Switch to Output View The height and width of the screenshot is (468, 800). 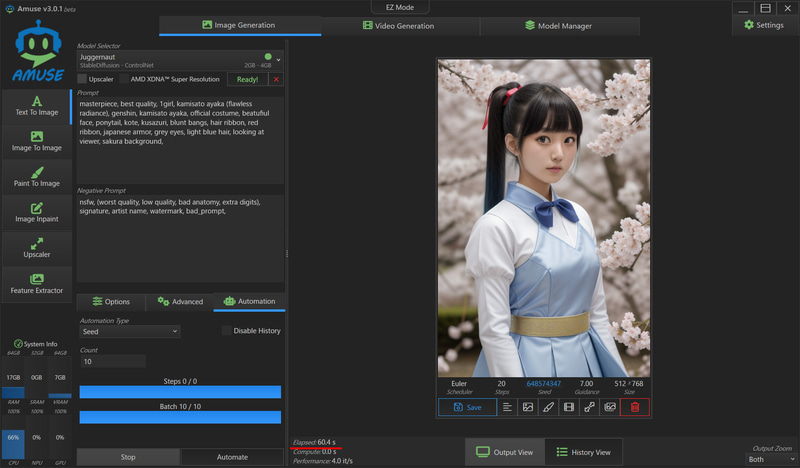505,452
